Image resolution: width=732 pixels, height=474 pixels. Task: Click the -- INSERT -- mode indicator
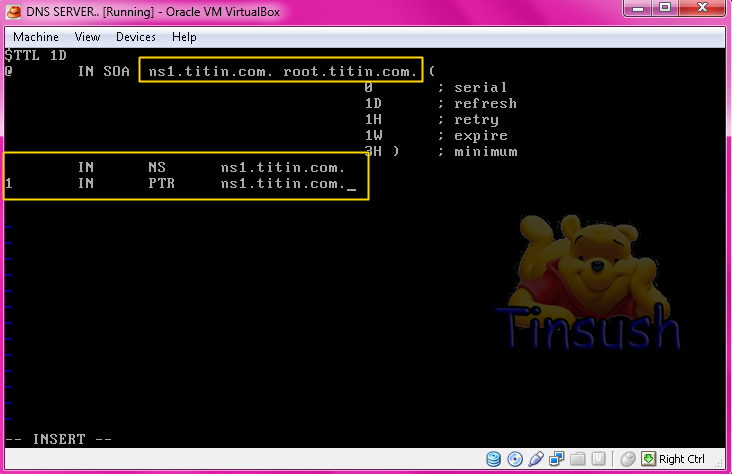tap(58, 439)
